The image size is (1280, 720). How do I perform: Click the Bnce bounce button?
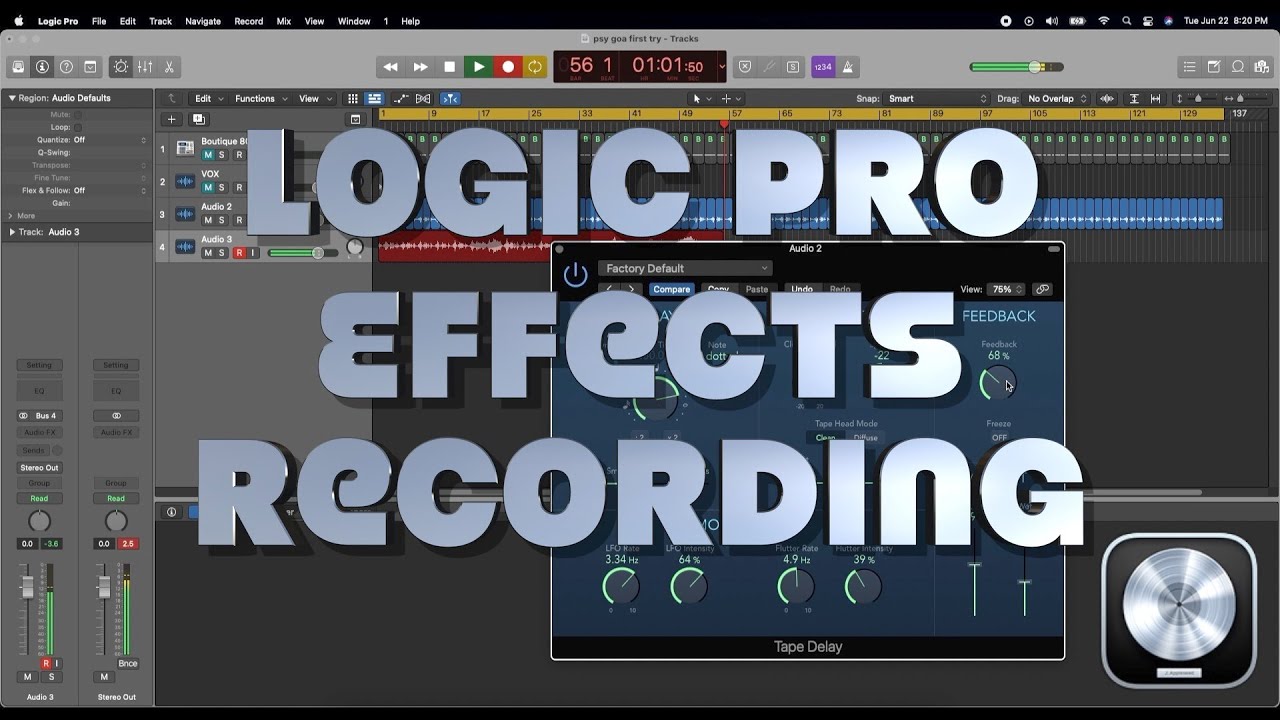pyautogui.click(x=128, y=663)
